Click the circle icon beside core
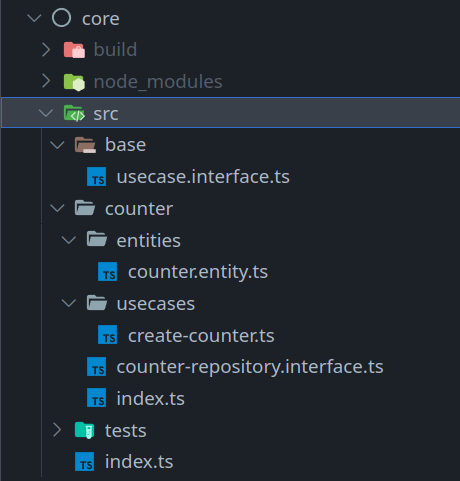This screenshot has width=460, height=481. (61, 18)
